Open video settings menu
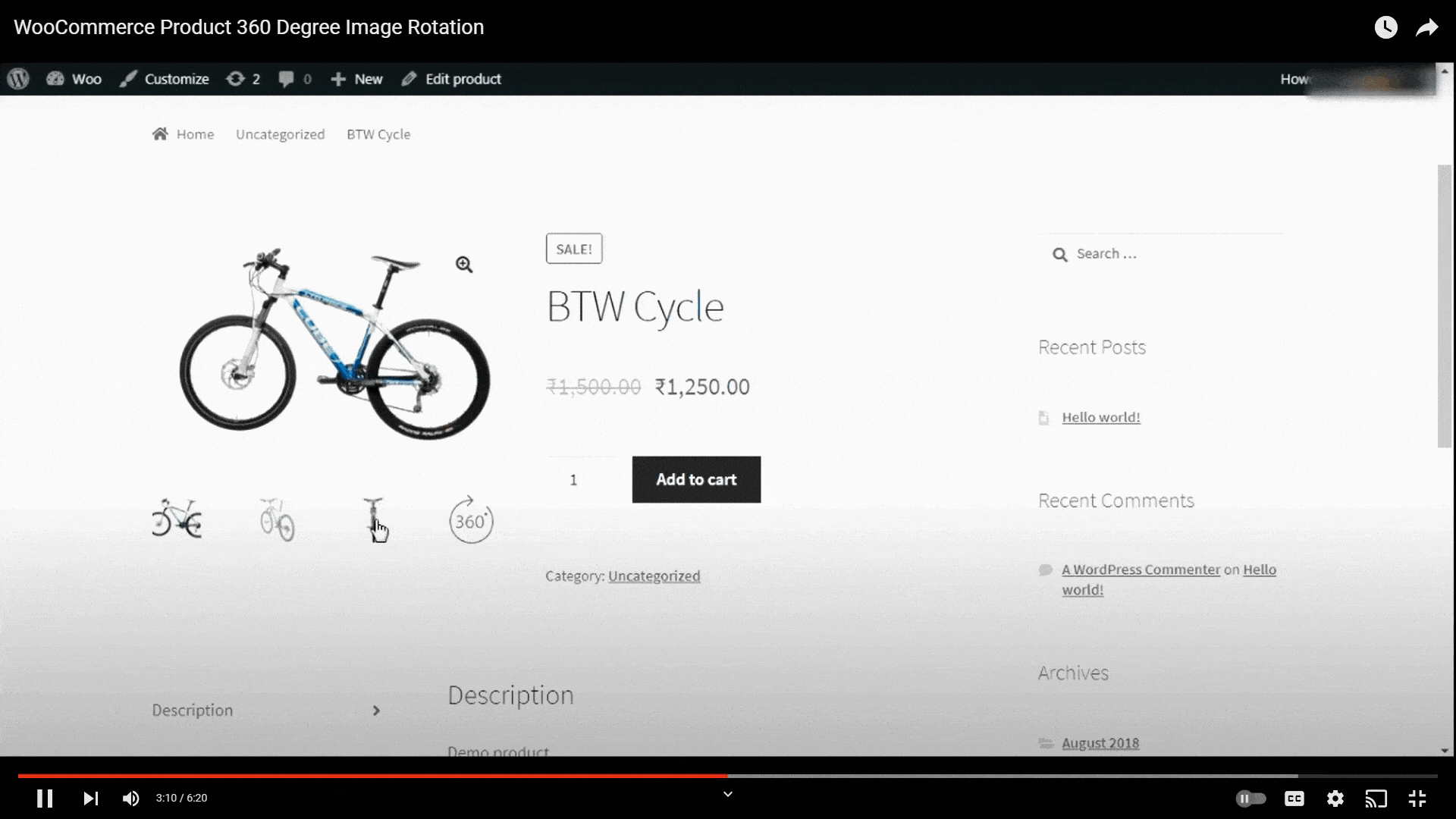Screen dimensions: 1456x819 (1335, 798)
